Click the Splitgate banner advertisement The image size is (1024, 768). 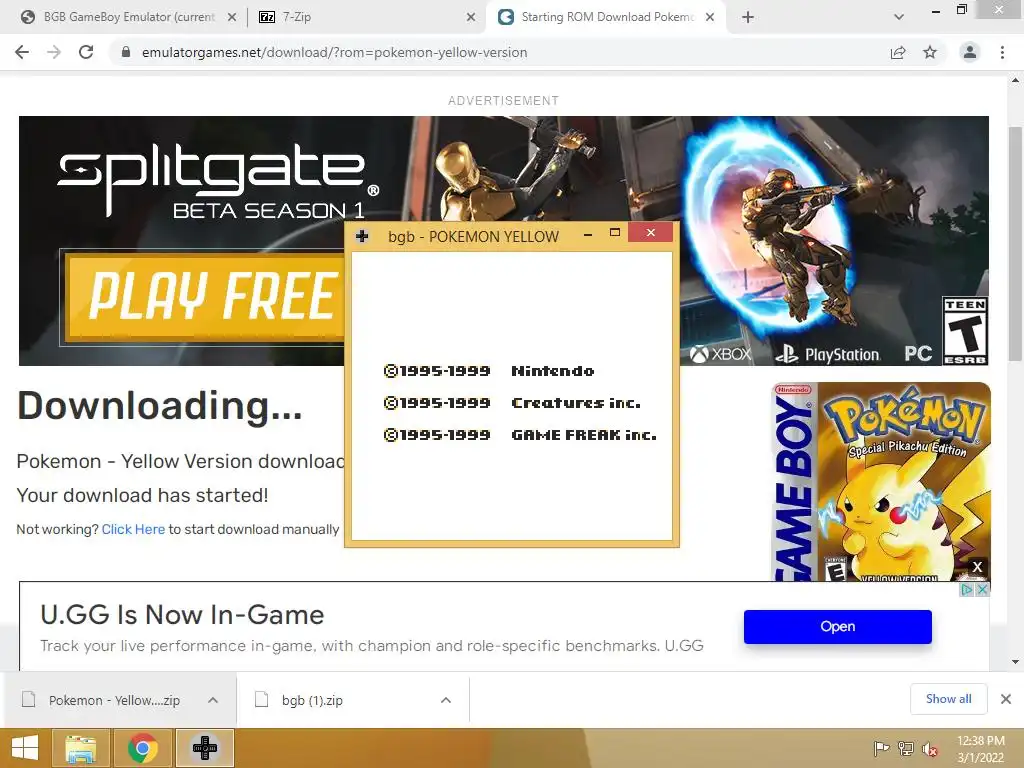point(504,170)
